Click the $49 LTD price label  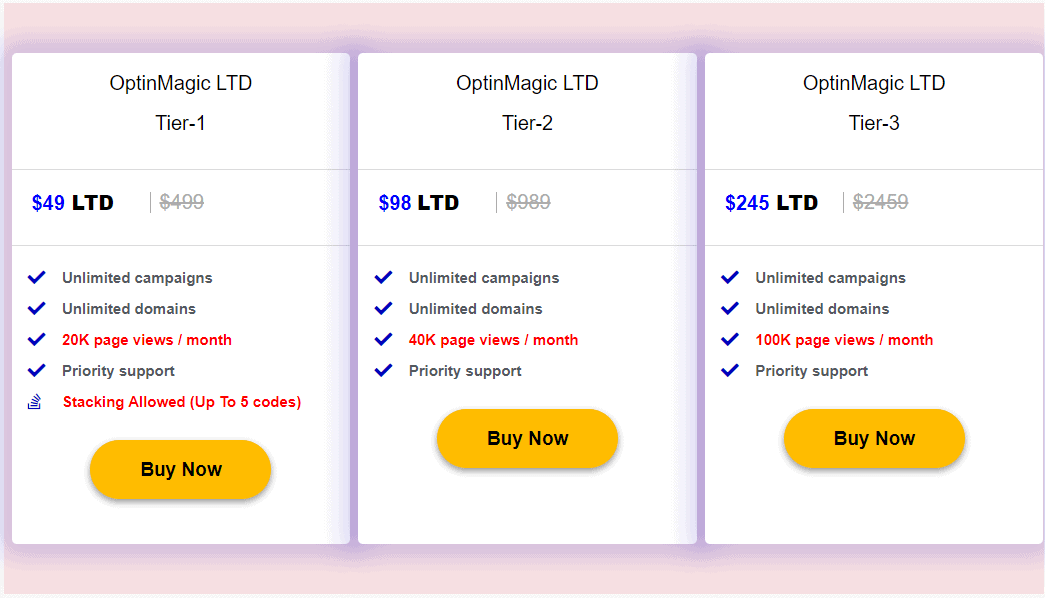point(72,202)
